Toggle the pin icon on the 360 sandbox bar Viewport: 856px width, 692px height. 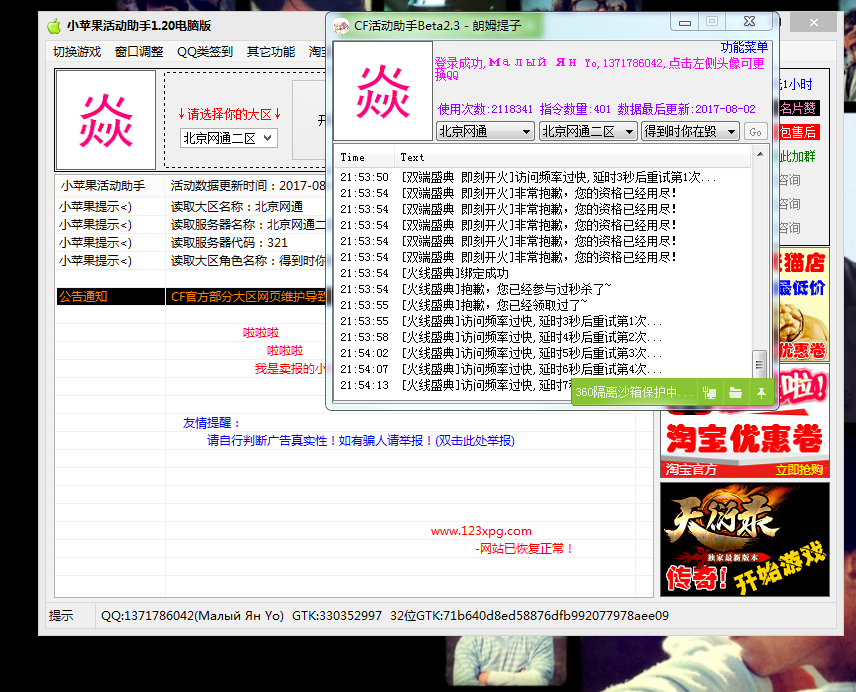[x=762, y=392]
